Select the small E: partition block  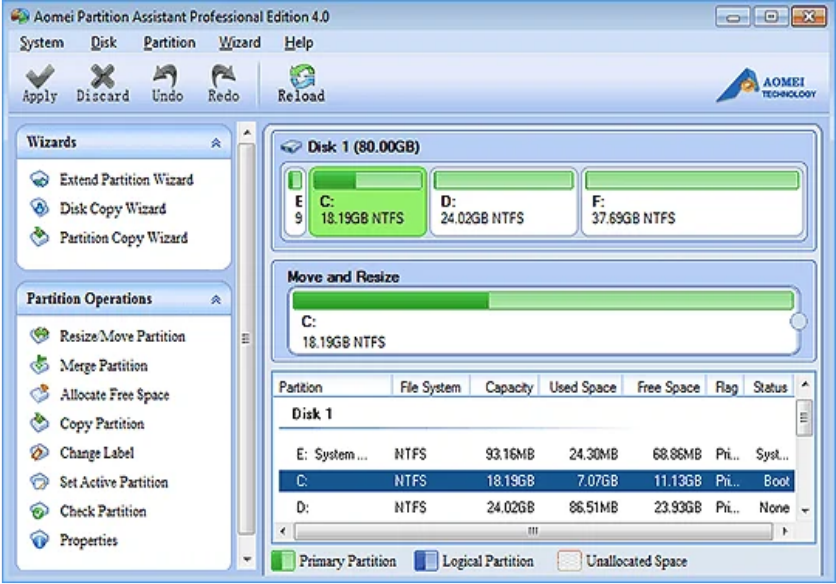295,202
